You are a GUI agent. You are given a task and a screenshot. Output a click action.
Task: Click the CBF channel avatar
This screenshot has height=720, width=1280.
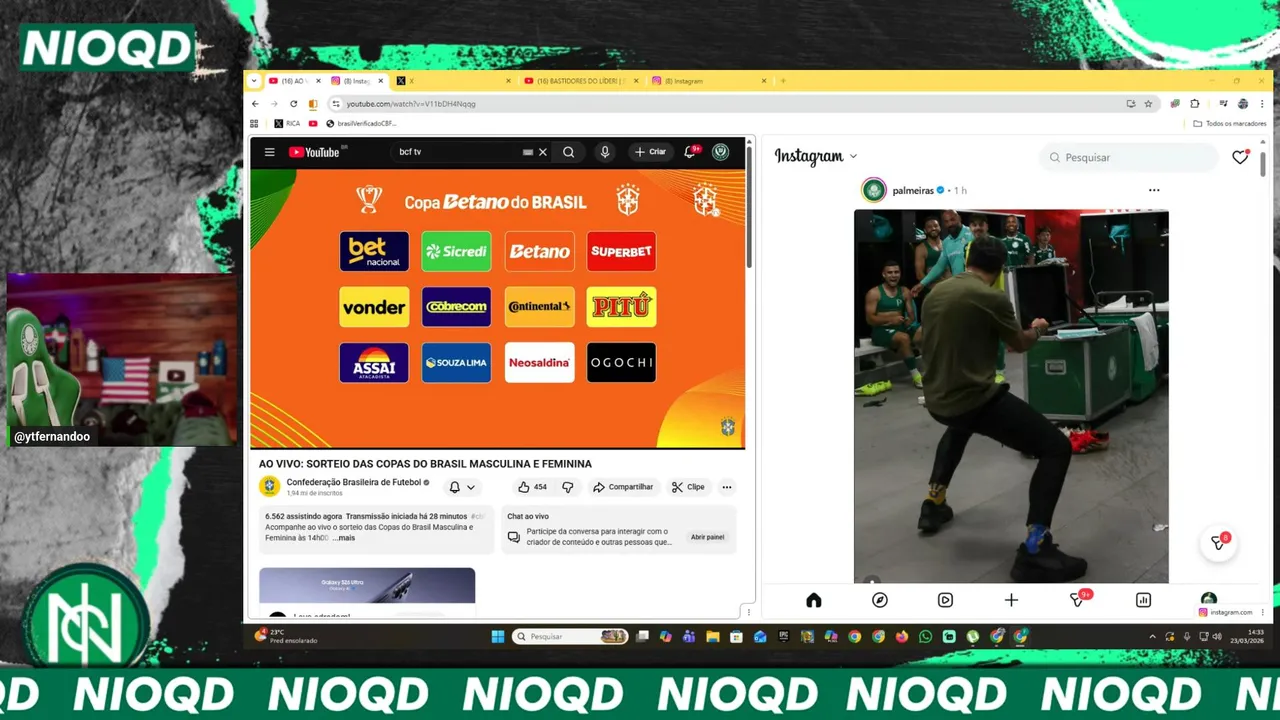[269, 486]
